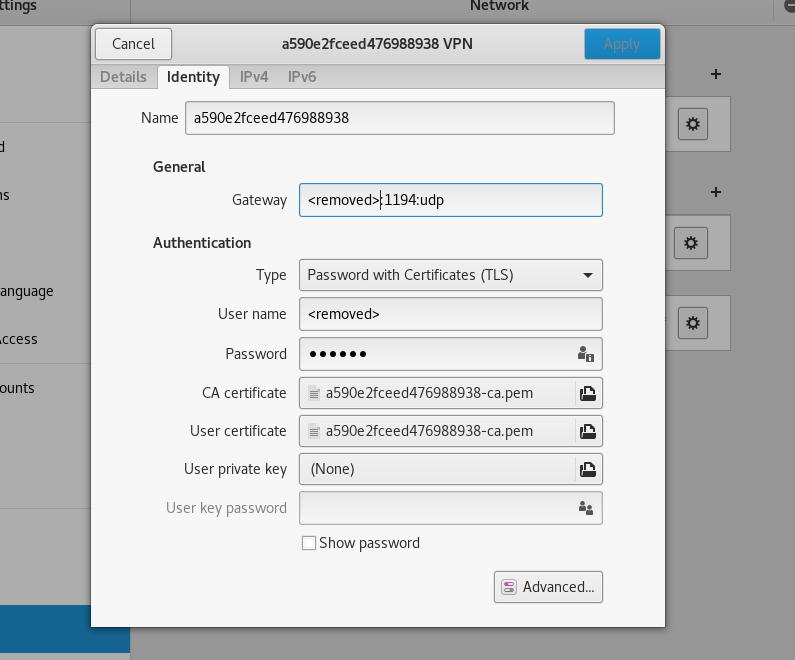Click the lower plus add-connection button
Image resolution: width=795 pixels, height=660 pixels.
[x=715, y=192]
